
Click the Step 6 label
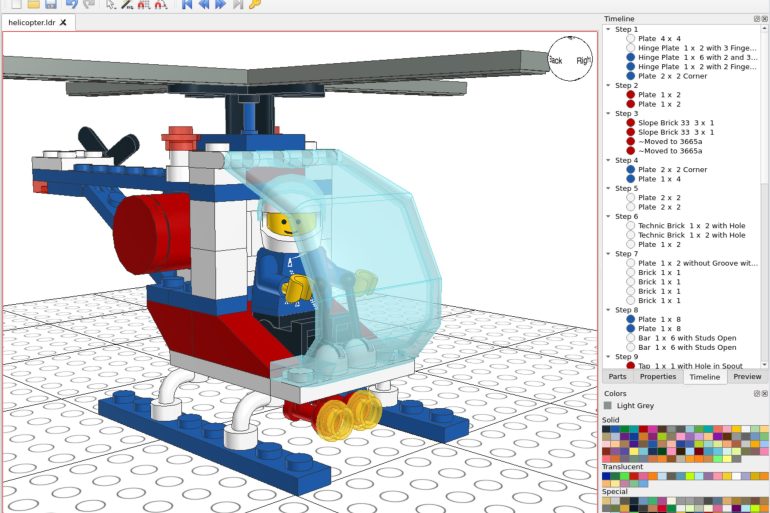click(627, 216)
